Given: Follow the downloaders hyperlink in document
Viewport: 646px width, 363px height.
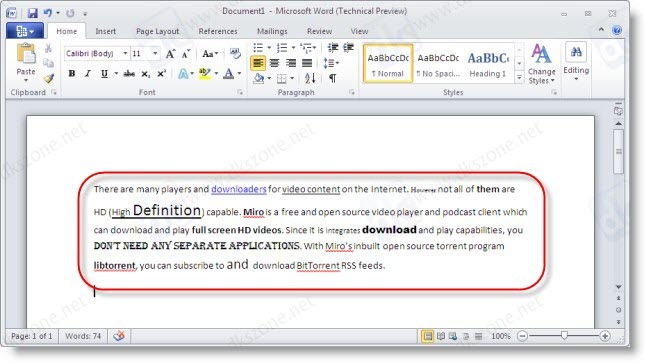Looking at the screenshot, I should pos(239,189).
